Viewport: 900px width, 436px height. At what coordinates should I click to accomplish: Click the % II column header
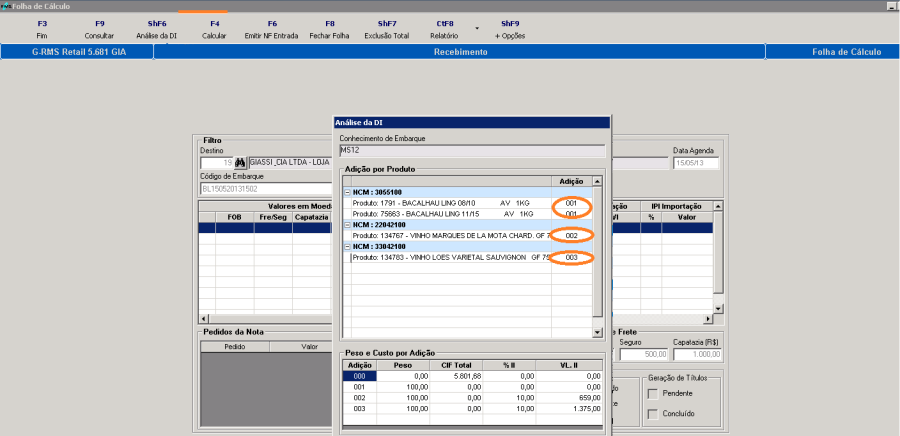(x=509, y=365)
